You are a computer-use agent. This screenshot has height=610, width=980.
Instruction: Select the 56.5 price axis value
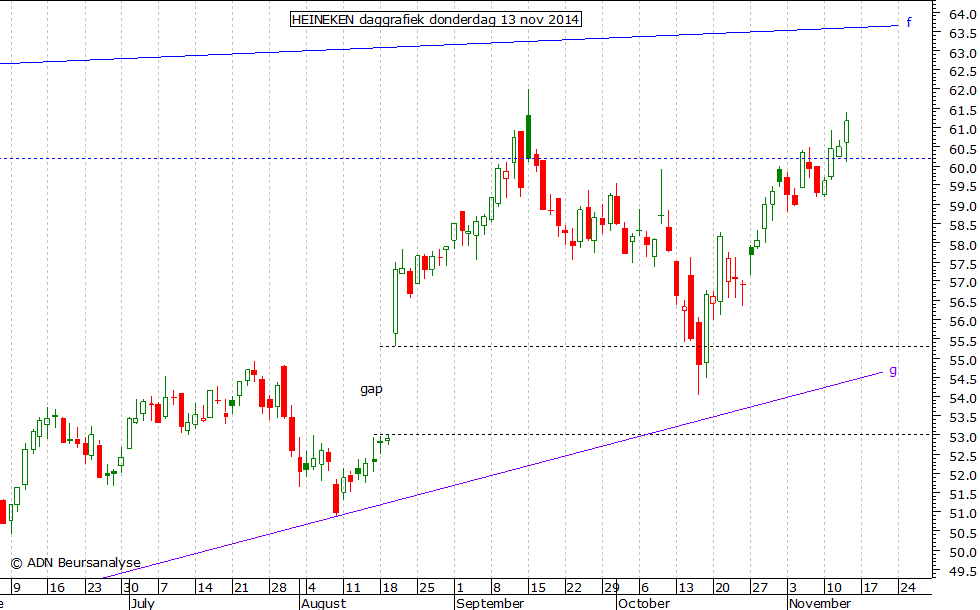(962, 302)
